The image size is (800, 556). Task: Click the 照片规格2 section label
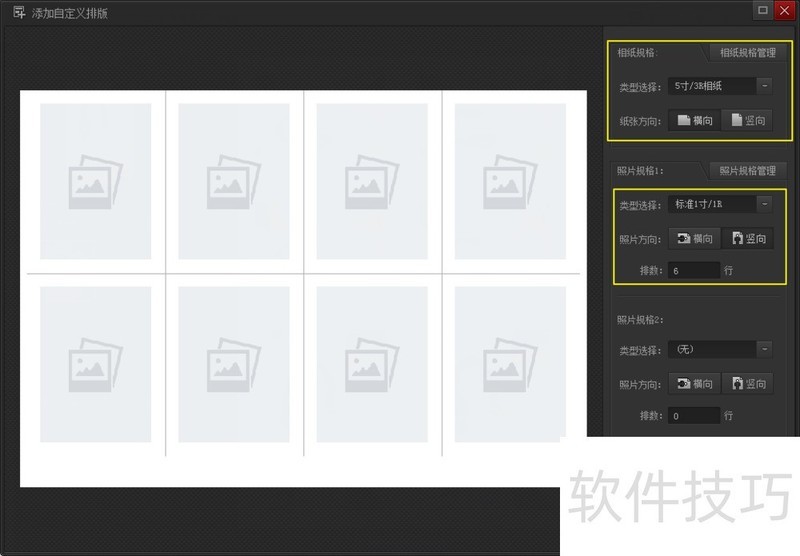pos(640,320)
